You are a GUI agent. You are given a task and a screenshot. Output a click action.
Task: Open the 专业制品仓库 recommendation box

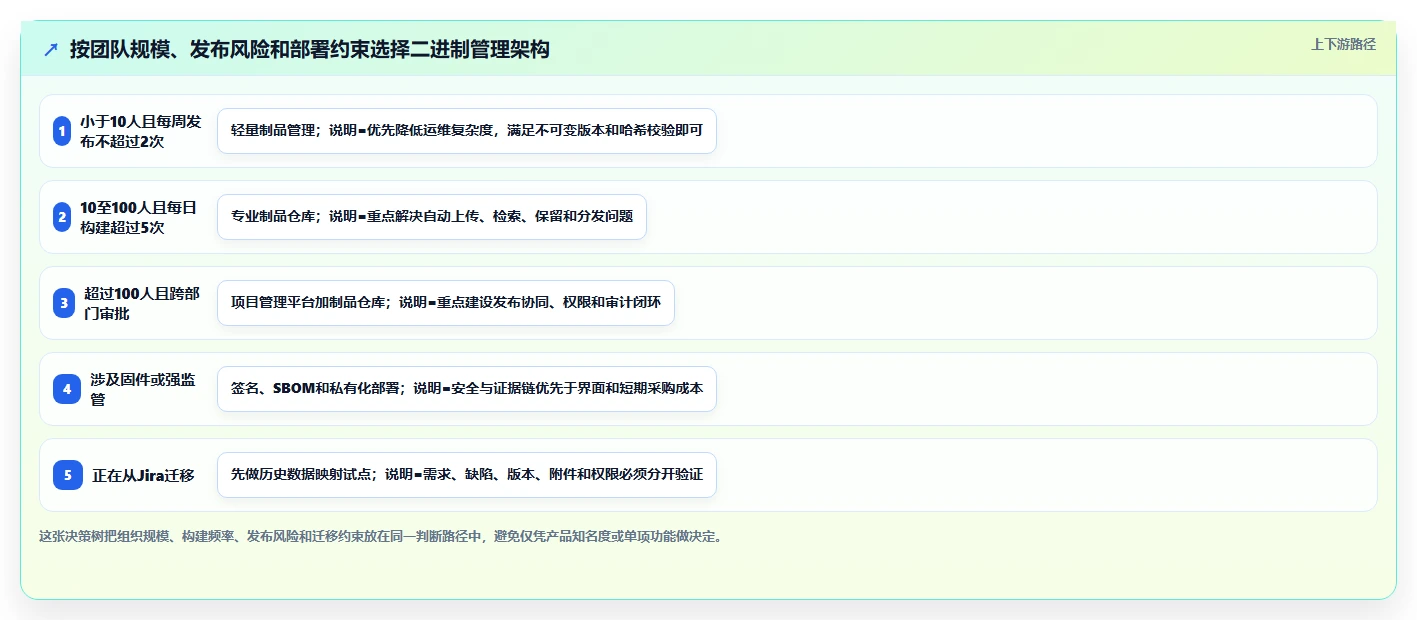[x=432, y=217]
